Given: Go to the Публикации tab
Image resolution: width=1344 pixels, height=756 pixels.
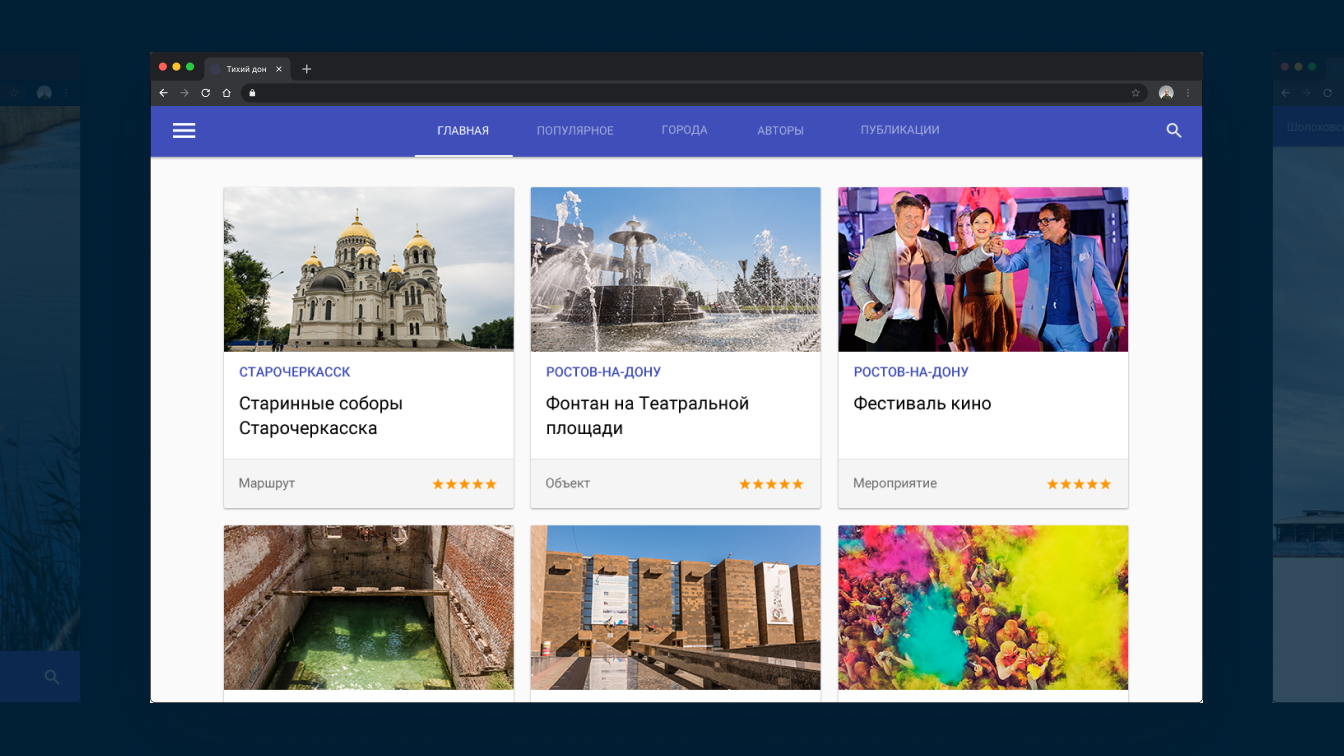Looking at the screenshot, I should 900,131.
